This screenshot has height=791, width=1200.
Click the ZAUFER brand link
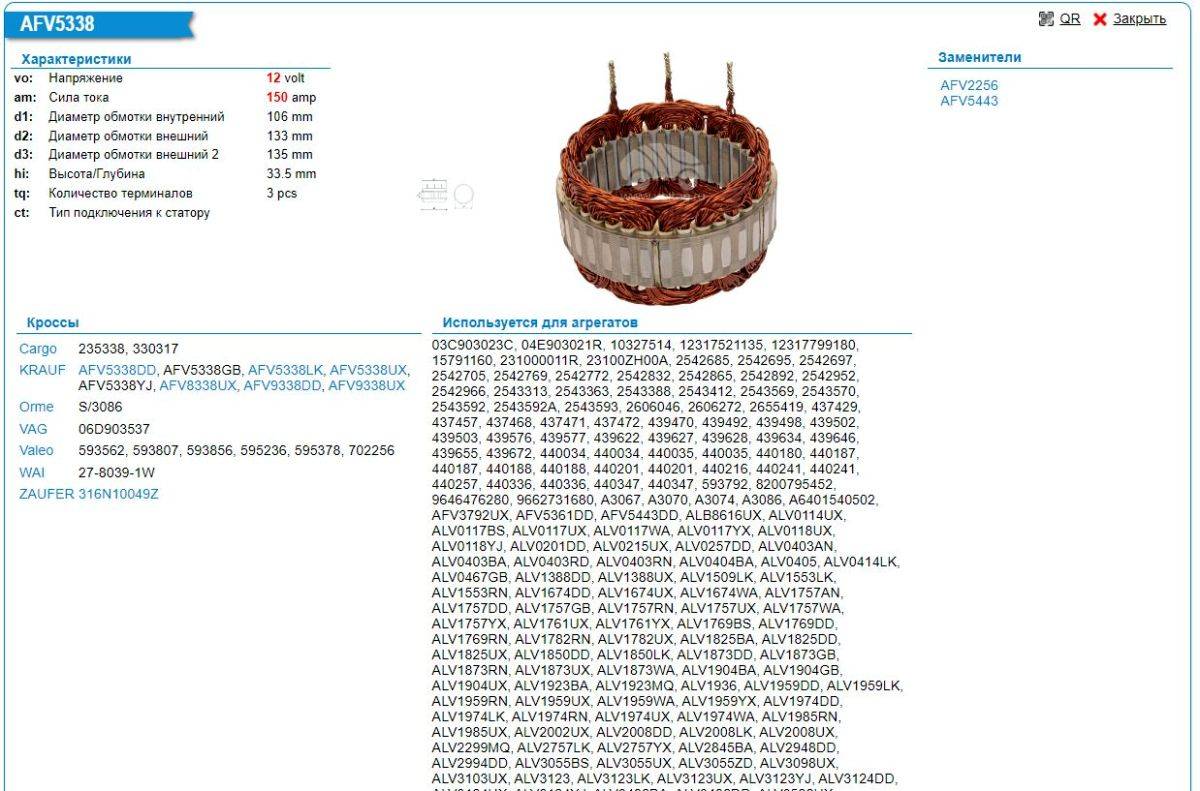46,494
